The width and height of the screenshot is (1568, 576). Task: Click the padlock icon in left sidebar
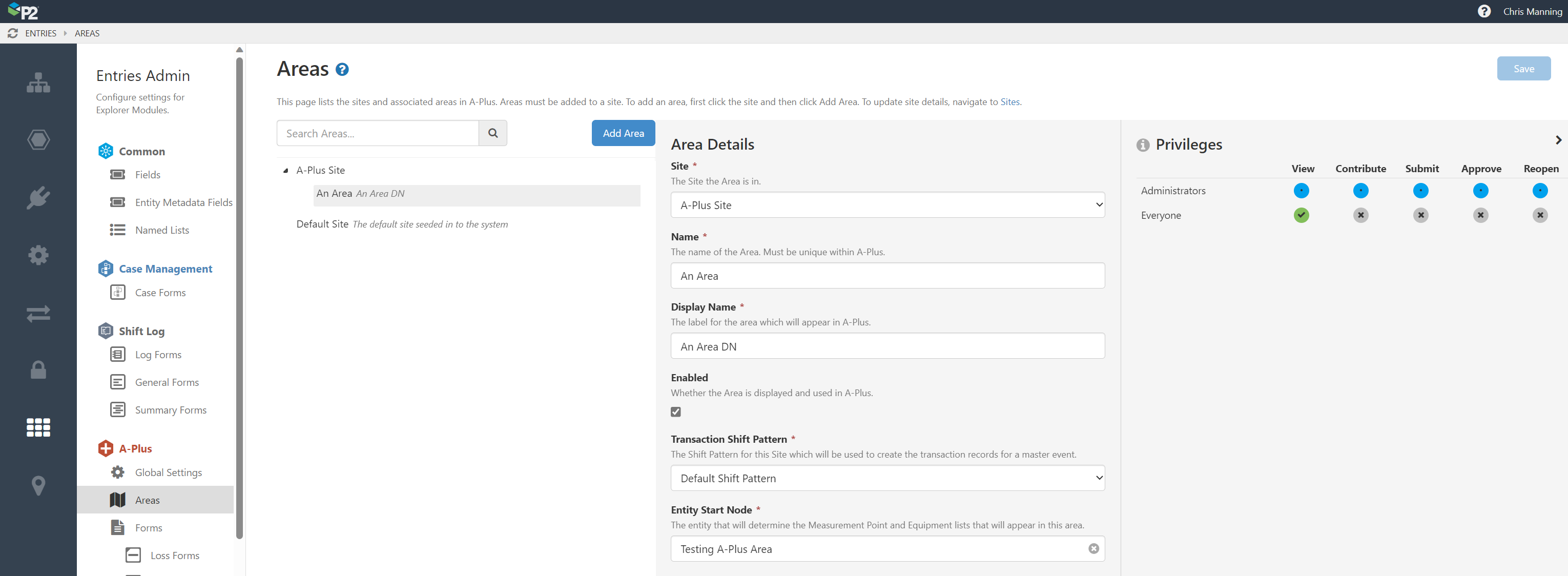[x=38, y=369]
